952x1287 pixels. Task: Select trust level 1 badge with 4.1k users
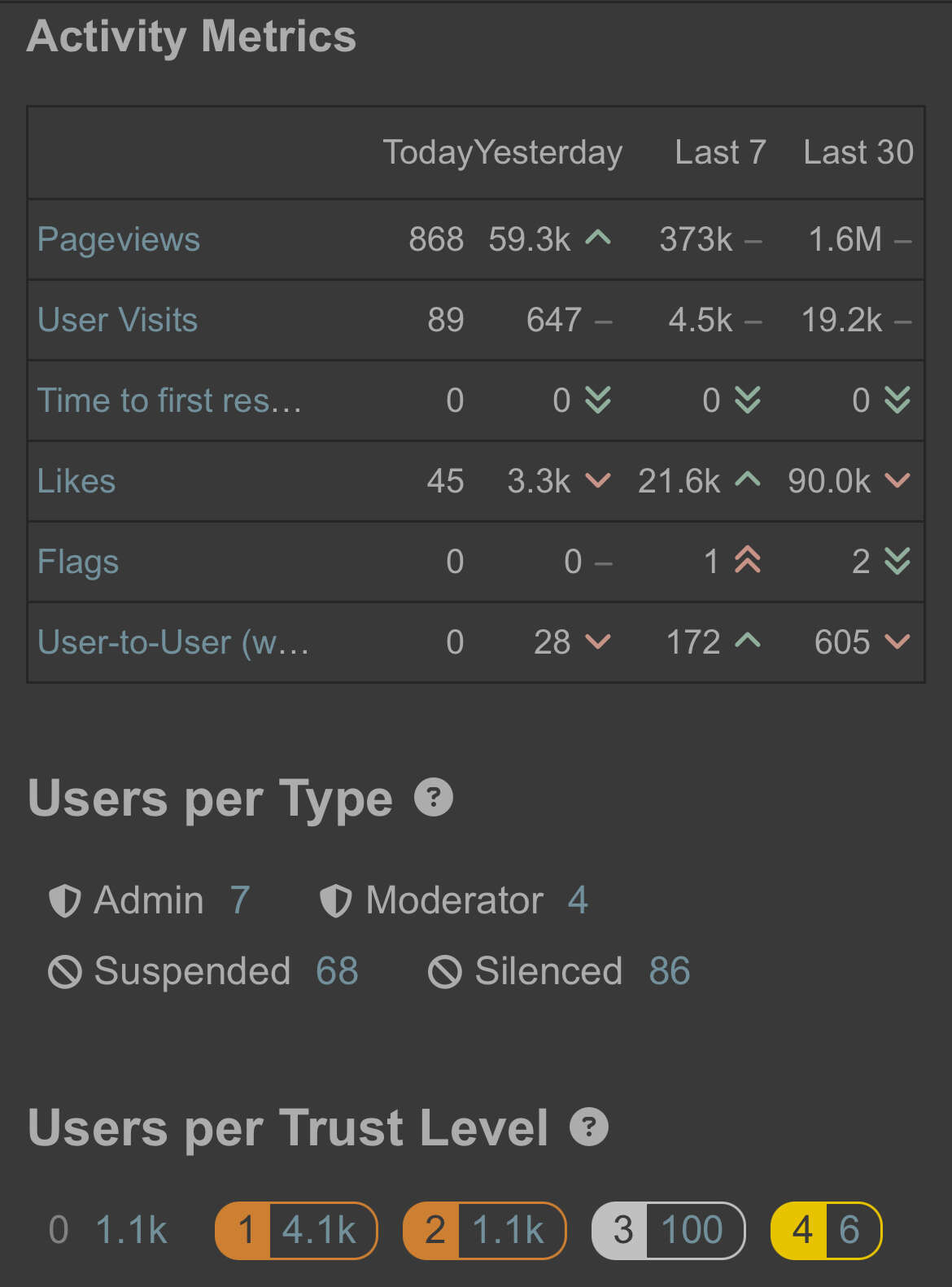[x=296, y=1230]
